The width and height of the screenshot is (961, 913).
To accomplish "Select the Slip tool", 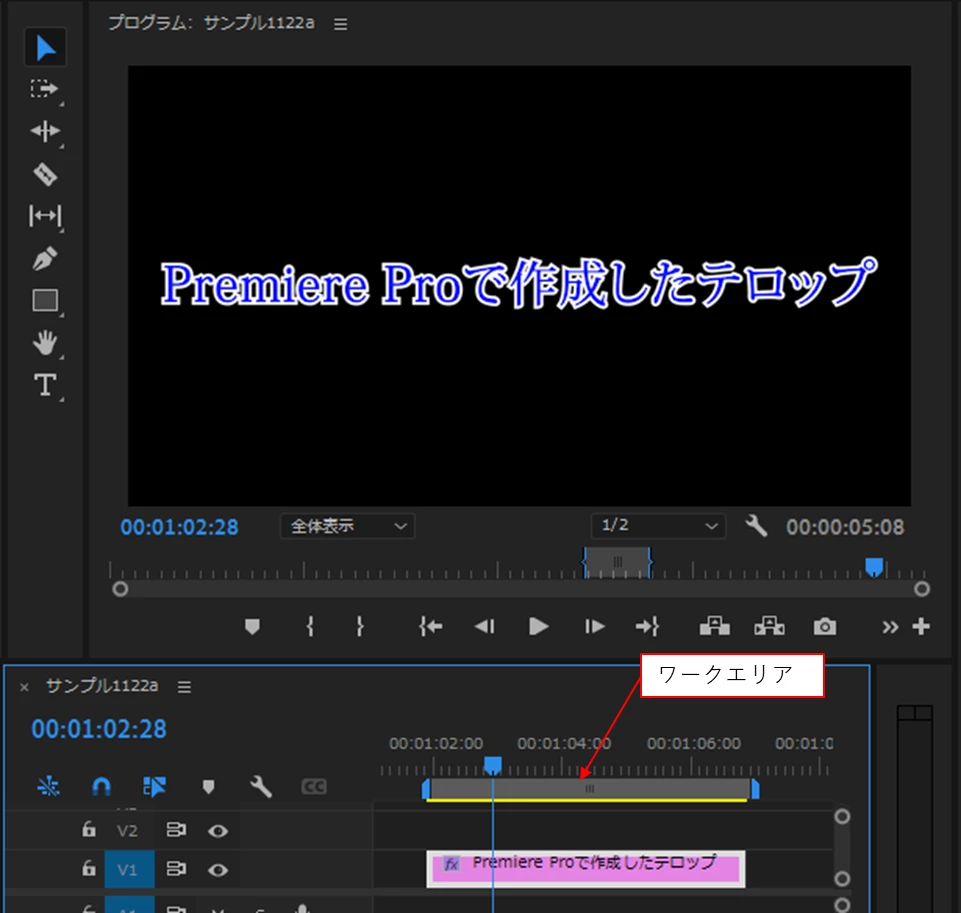I will 45,216.
